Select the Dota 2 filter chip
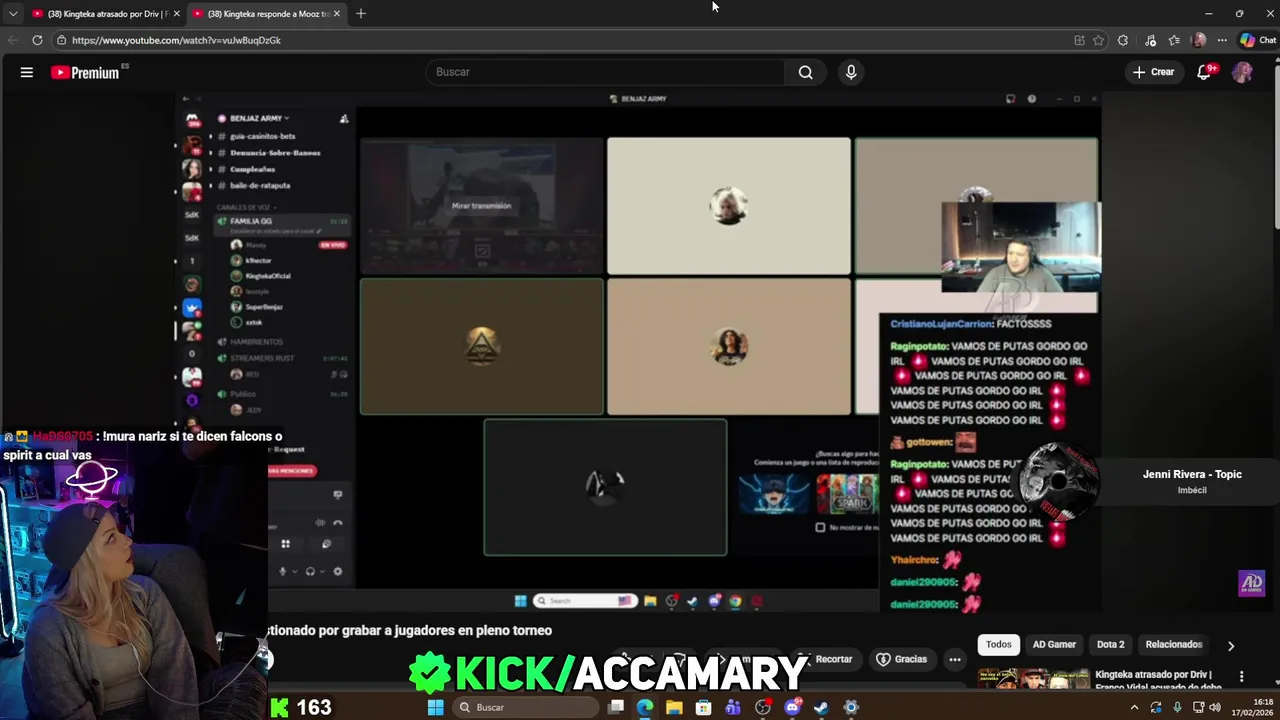This screenshot has height=720, width=1280. pos(1110,645)
